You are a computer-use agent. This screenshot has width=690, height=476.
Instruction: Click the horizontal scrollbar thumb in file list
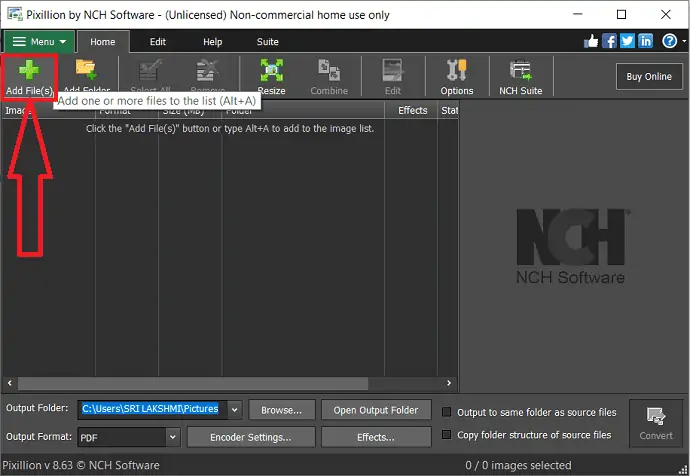point(193,383)
